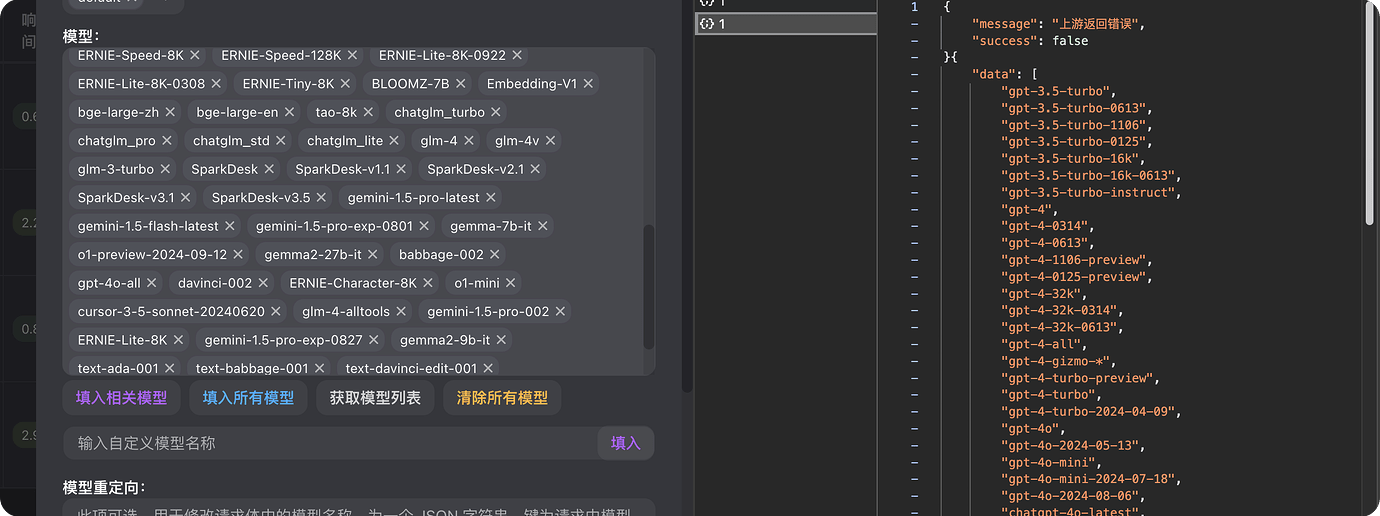
Task: Click the 填入所有模型 button
Action: point(248,398)
